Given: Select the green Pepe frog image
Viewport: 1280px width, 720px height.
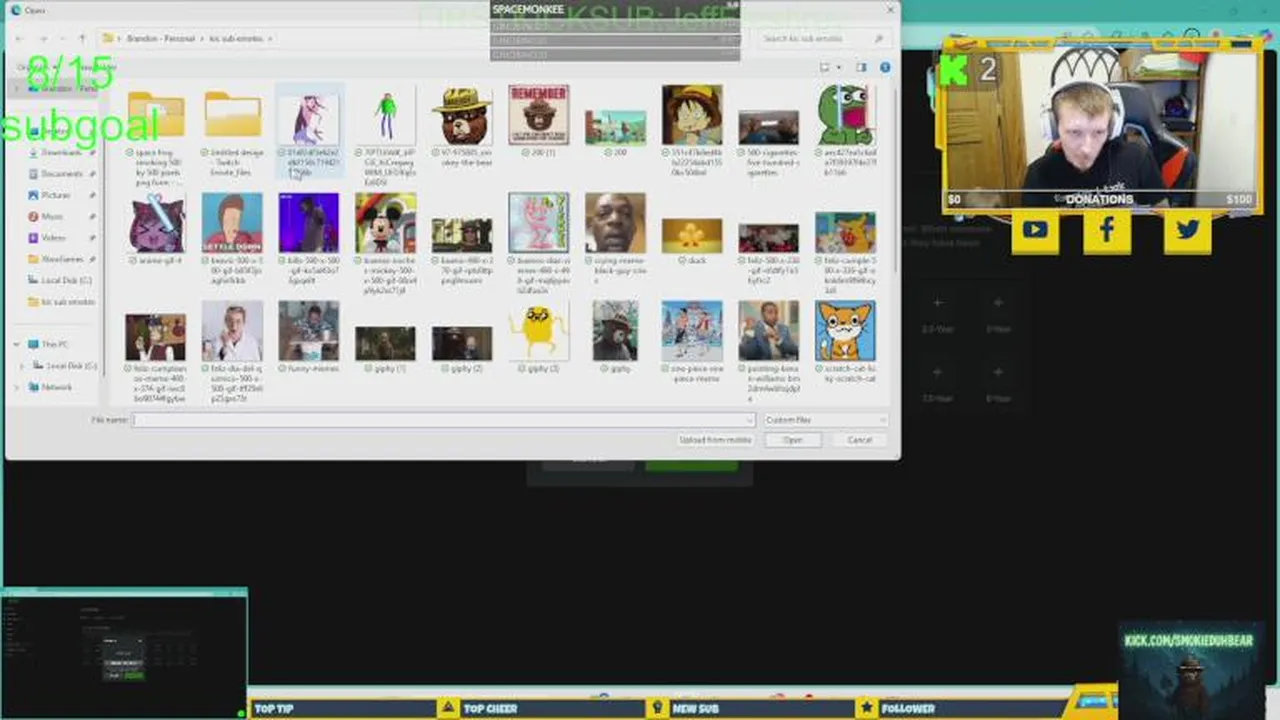Looking at the screenshot, I should pyautogui.click(x=845, y=131).
